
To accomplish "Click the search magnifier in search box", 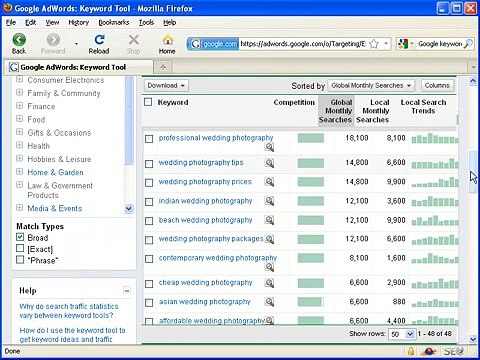I will coord(468,44).
